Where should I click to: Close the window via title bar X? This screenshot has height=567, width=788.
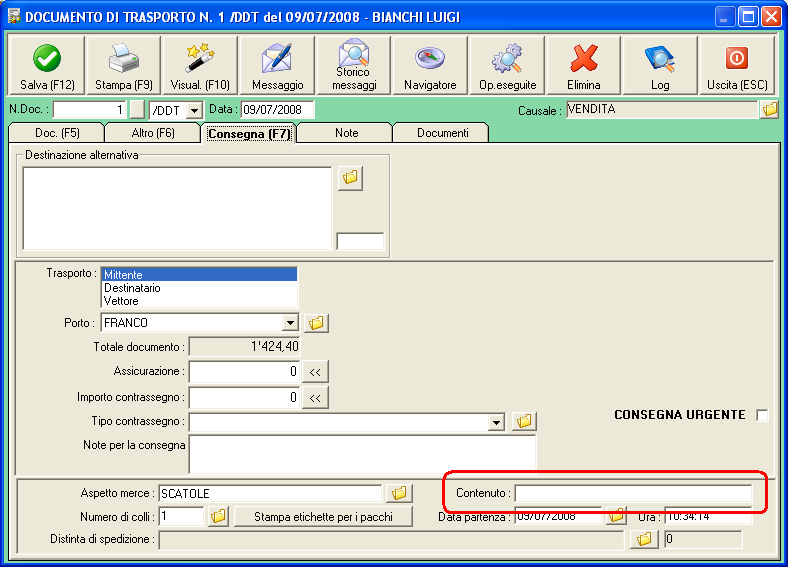coord(770,17)
